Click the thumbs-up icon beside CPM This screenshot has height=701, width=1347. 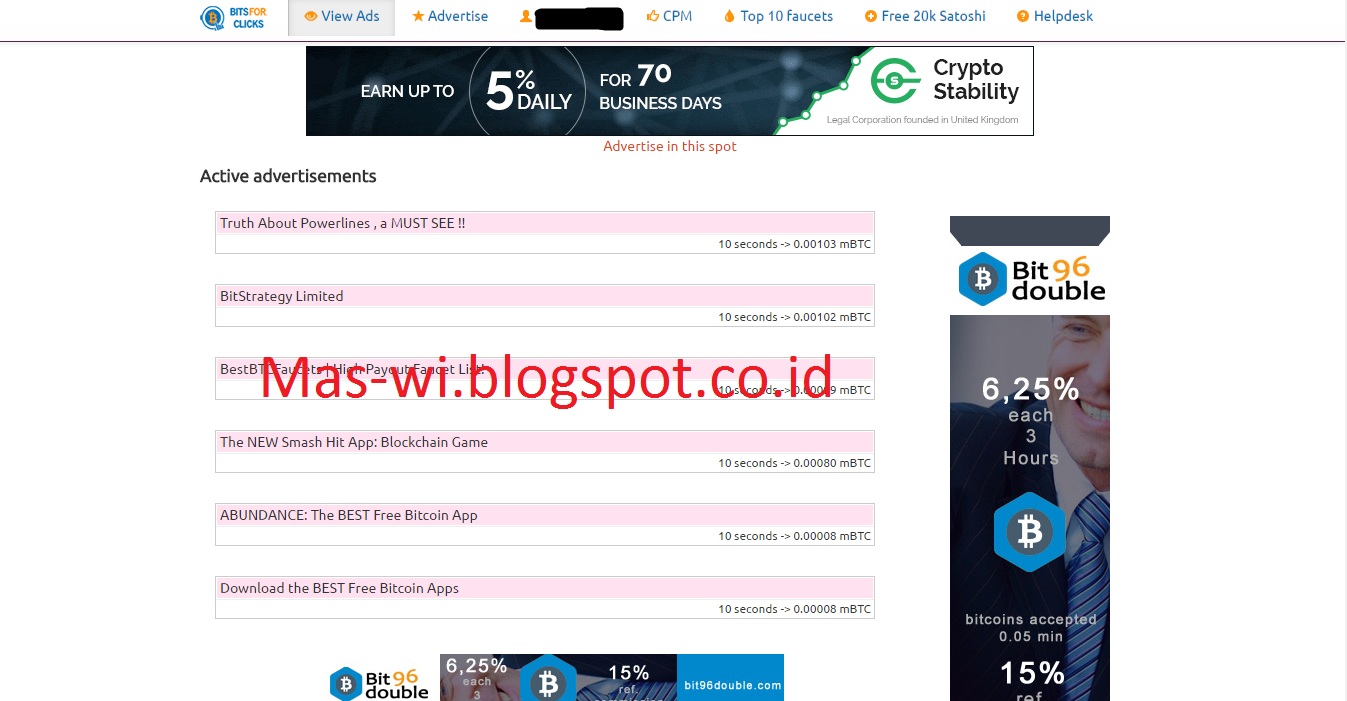[x=653, y=16]
